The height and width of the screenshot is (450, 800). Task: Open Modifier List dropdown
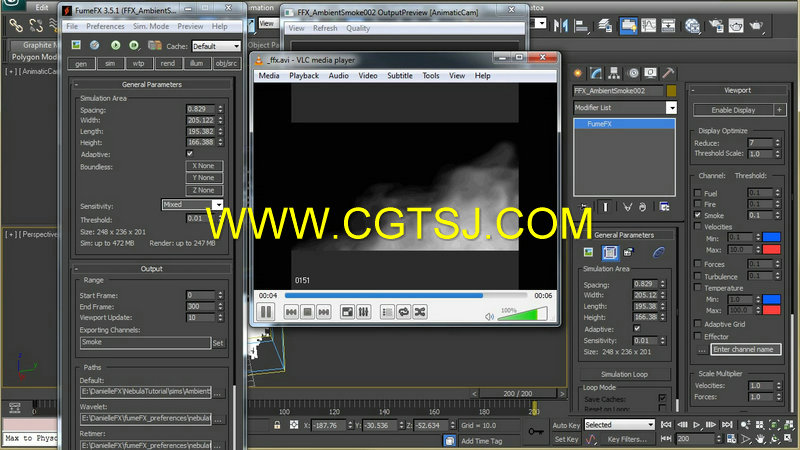[x=671, y=108]
